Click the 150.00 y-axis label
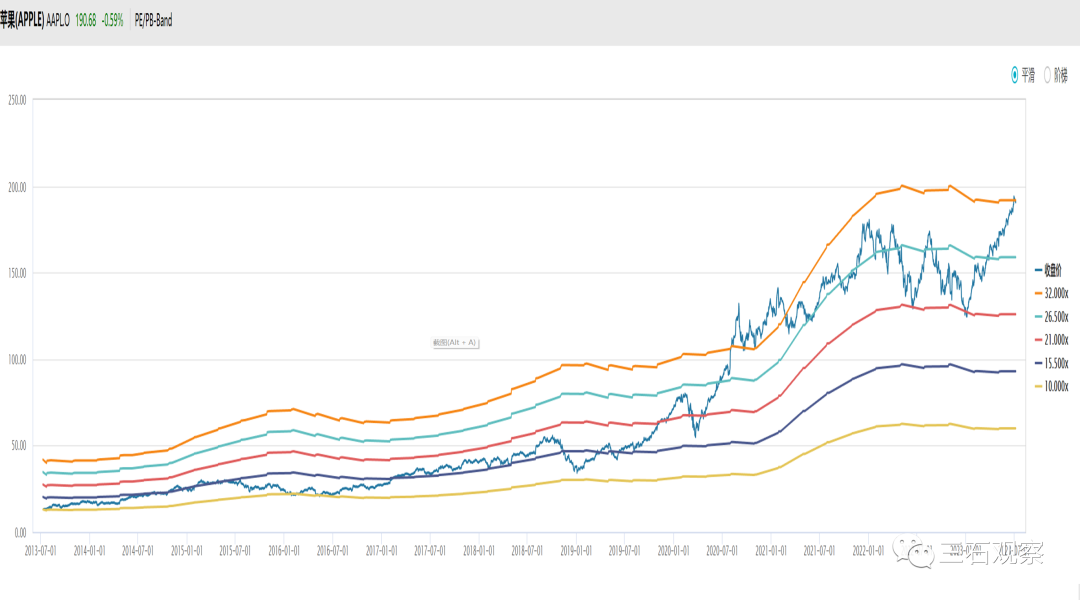This screenshot has width=1080, height=600. pos(17,273)
